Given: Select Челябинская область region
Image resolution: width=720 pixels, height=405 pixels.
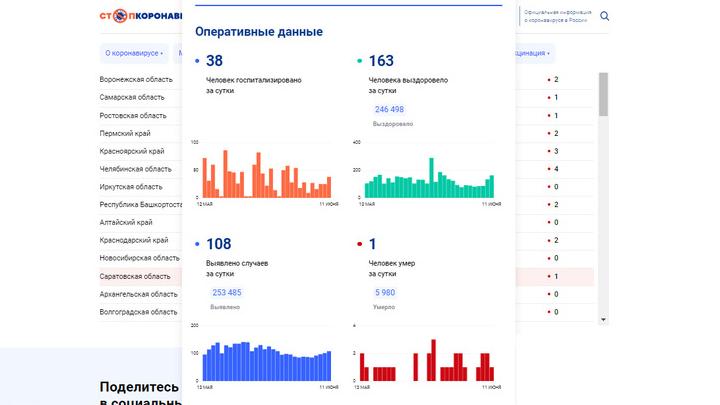Looking at the screenshot, I should pyautogui.click(x=135, y=169).
